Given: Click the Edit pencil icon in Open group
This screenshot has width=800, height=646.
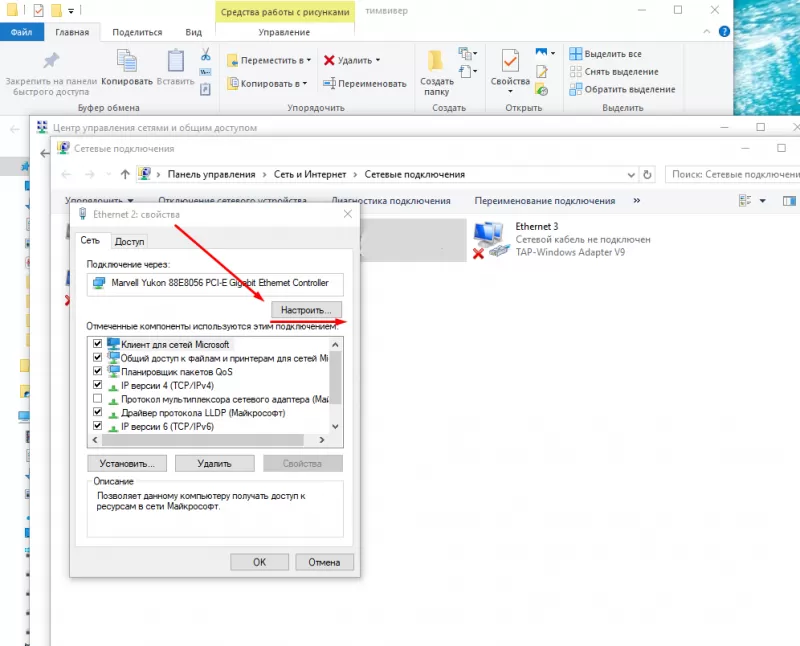Looking at the screenshot, I should click(542, 71).
